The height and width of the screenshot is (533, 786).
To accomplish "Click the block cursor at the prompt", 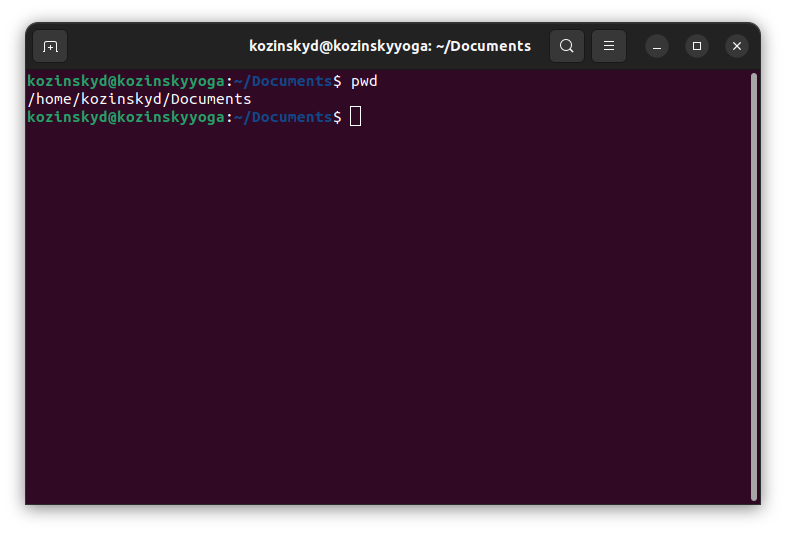I will [355, 117].
